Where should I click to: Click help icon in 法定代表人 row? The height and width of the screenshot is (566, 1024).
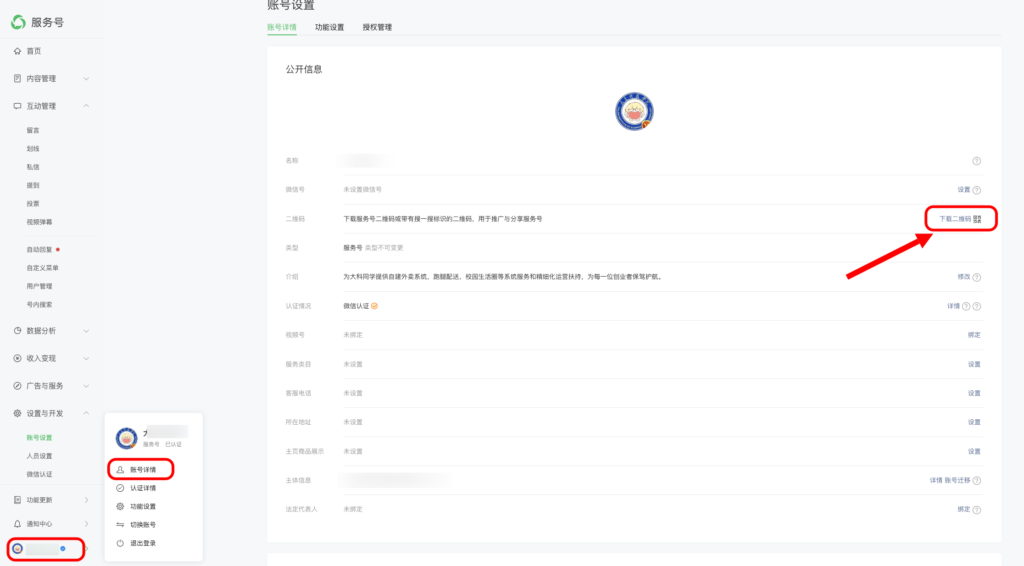click(x=976, y=509)
